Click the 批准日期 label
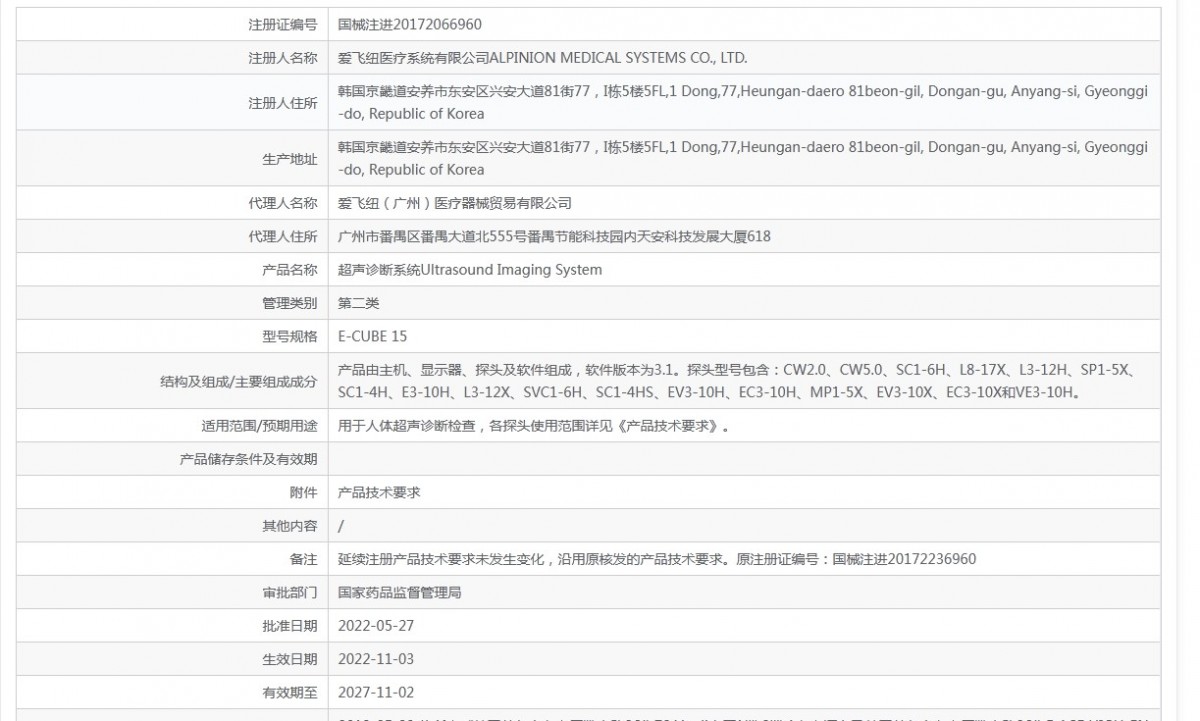 (x=290, y=626)
